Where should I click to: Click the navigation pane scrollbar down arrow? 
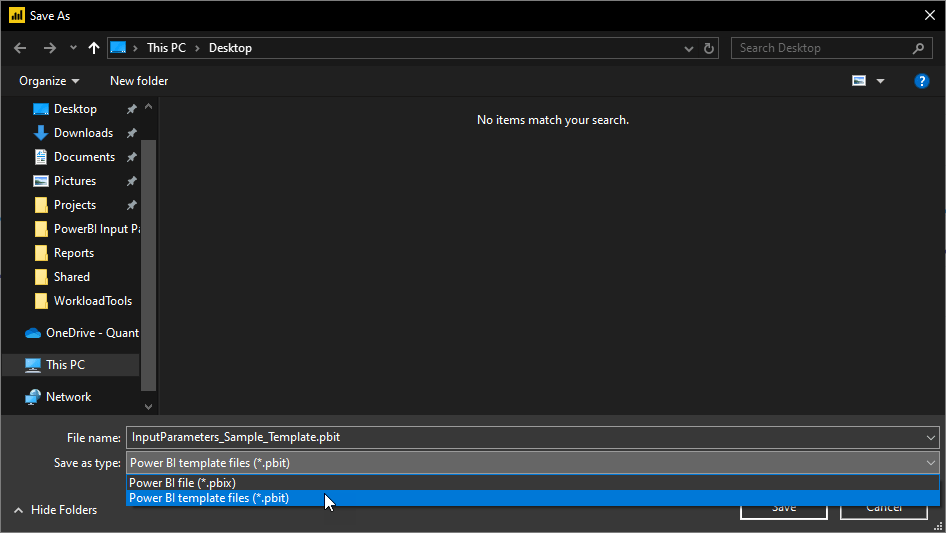[149, 406]
